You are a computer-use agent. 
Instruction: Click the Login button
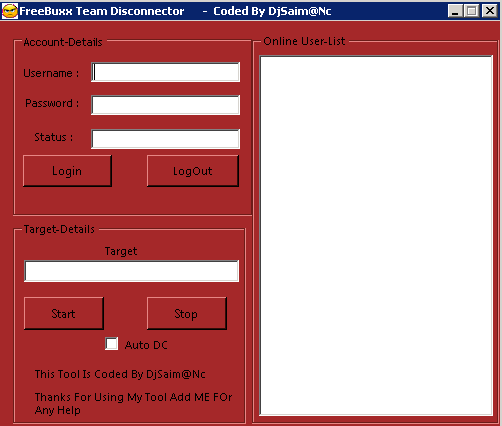[x=67, y=171]
